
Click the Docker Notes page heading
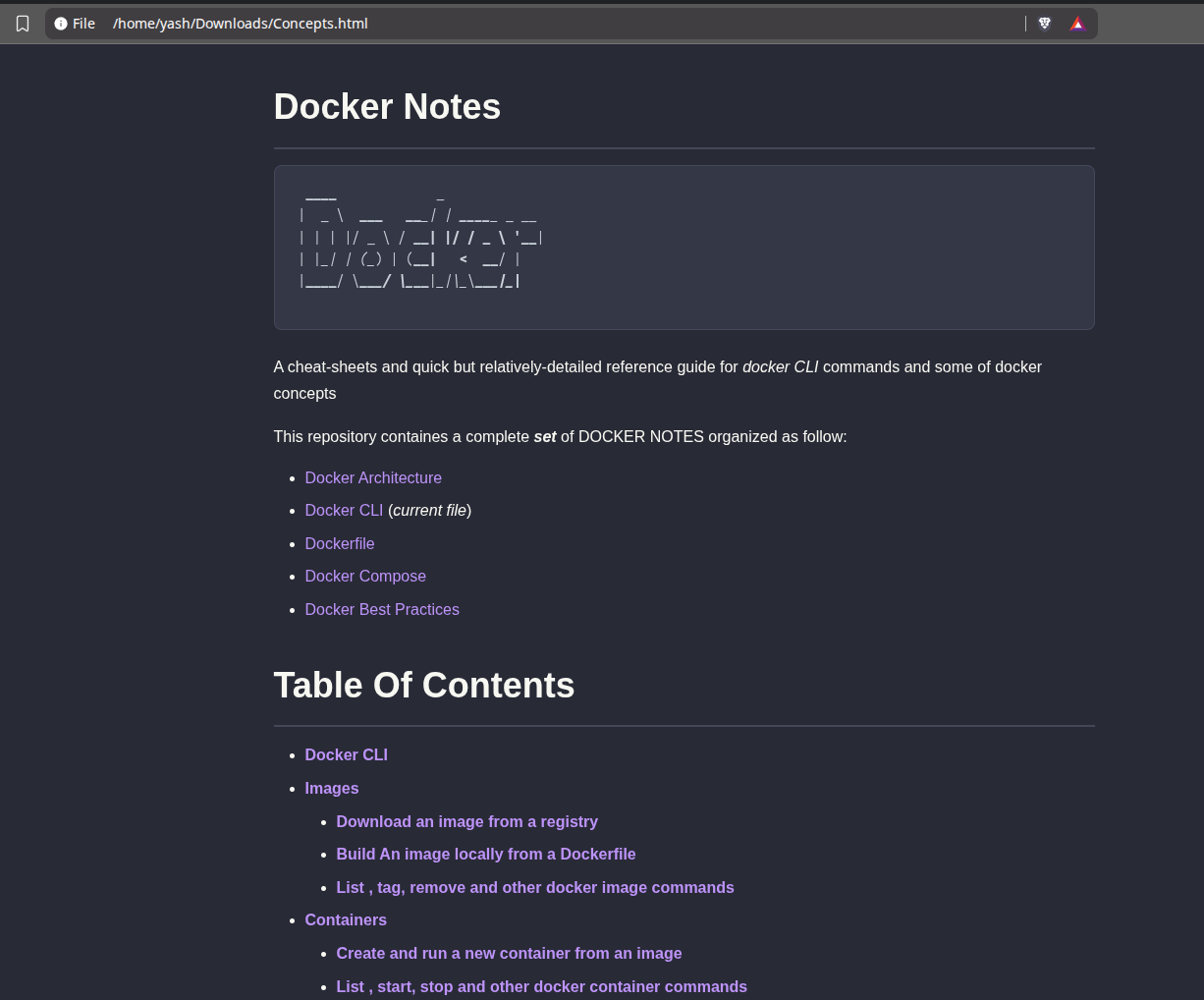[x=387, y=106]
